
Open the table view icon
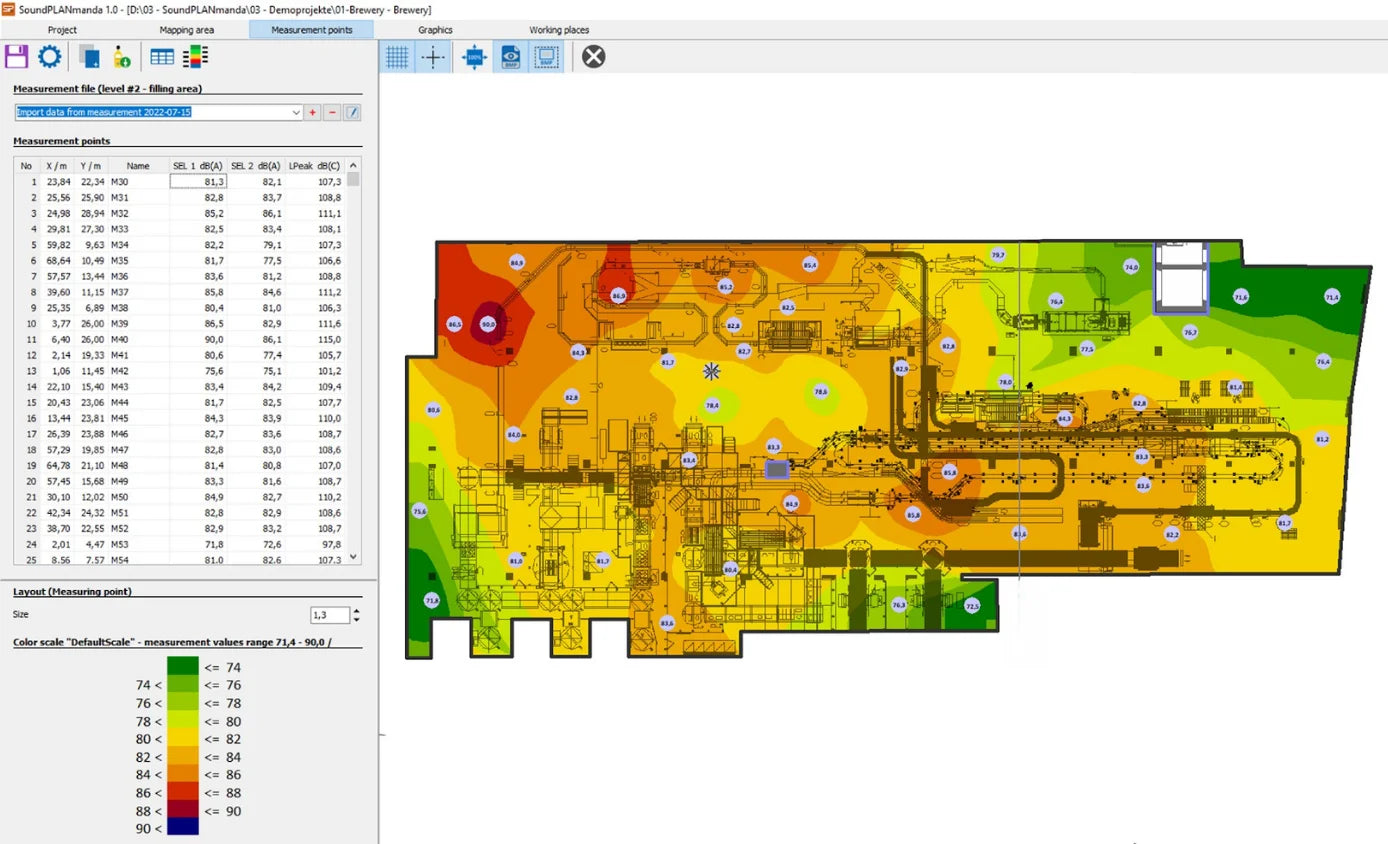pyautogui.click(x=161, y=56)
